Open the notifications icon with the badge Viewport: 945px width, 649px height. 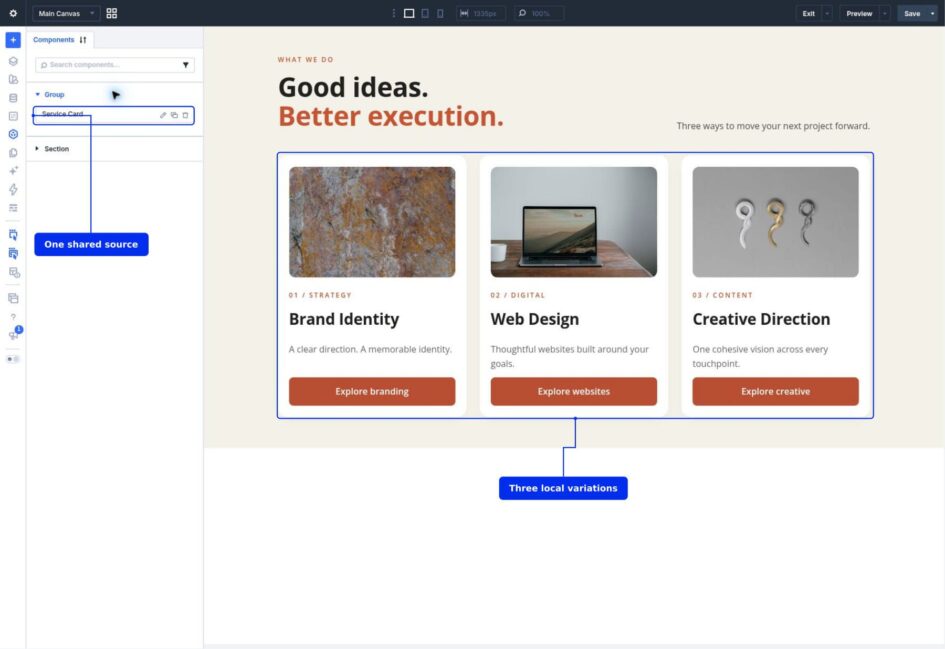point(14,334)
